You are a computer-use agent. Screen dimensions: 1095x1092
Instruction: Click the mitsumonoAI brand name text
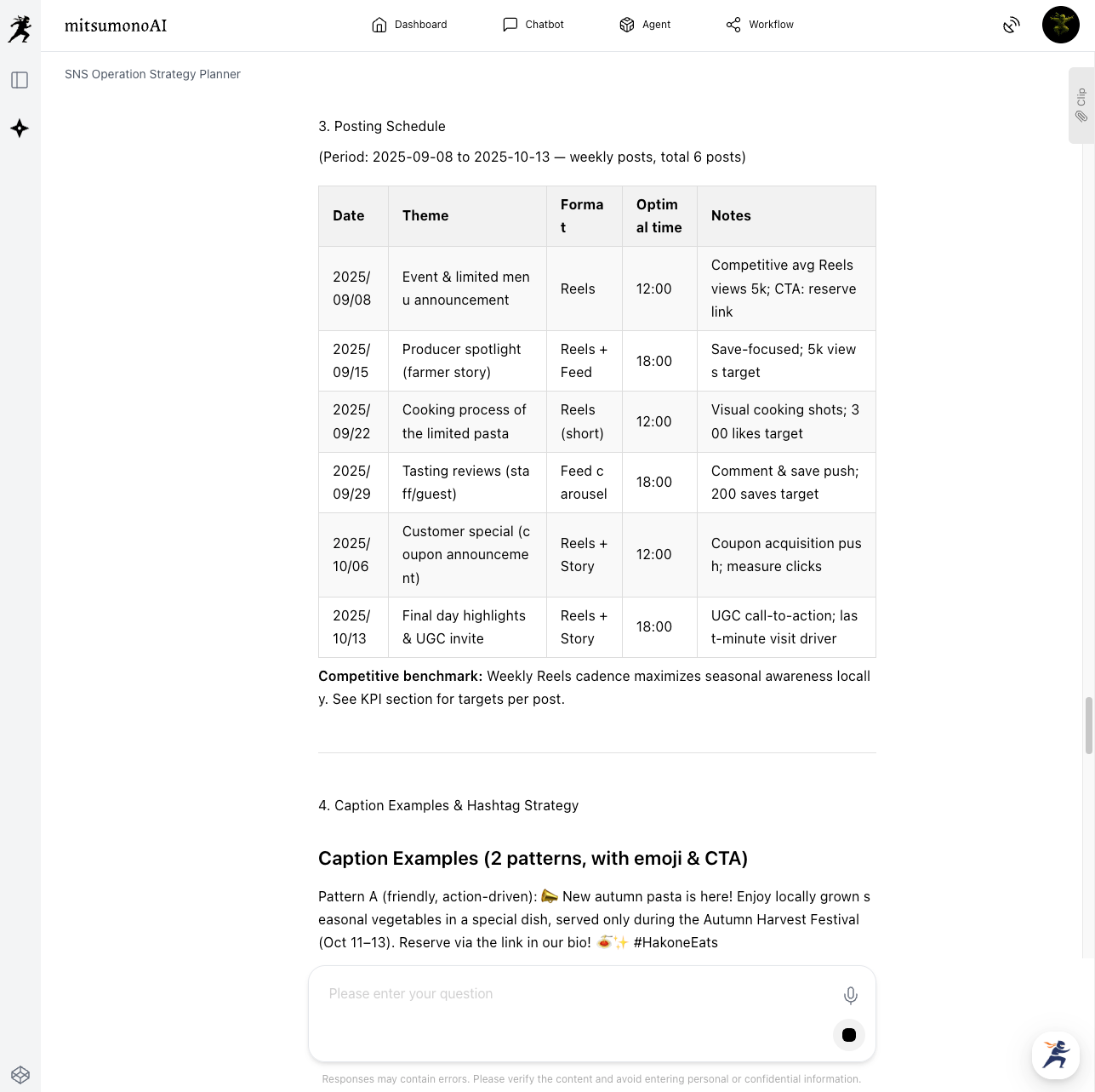click(116, 26)
